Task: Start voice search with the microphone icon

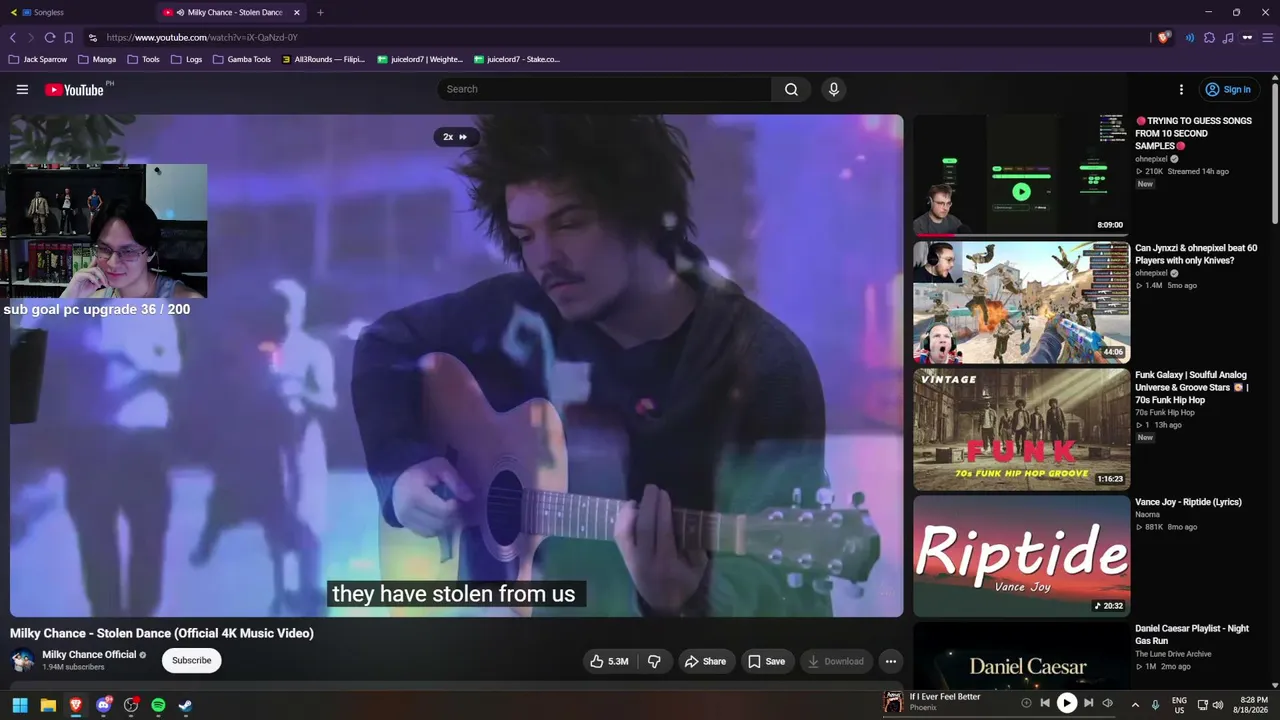Action: pos(834,89)
